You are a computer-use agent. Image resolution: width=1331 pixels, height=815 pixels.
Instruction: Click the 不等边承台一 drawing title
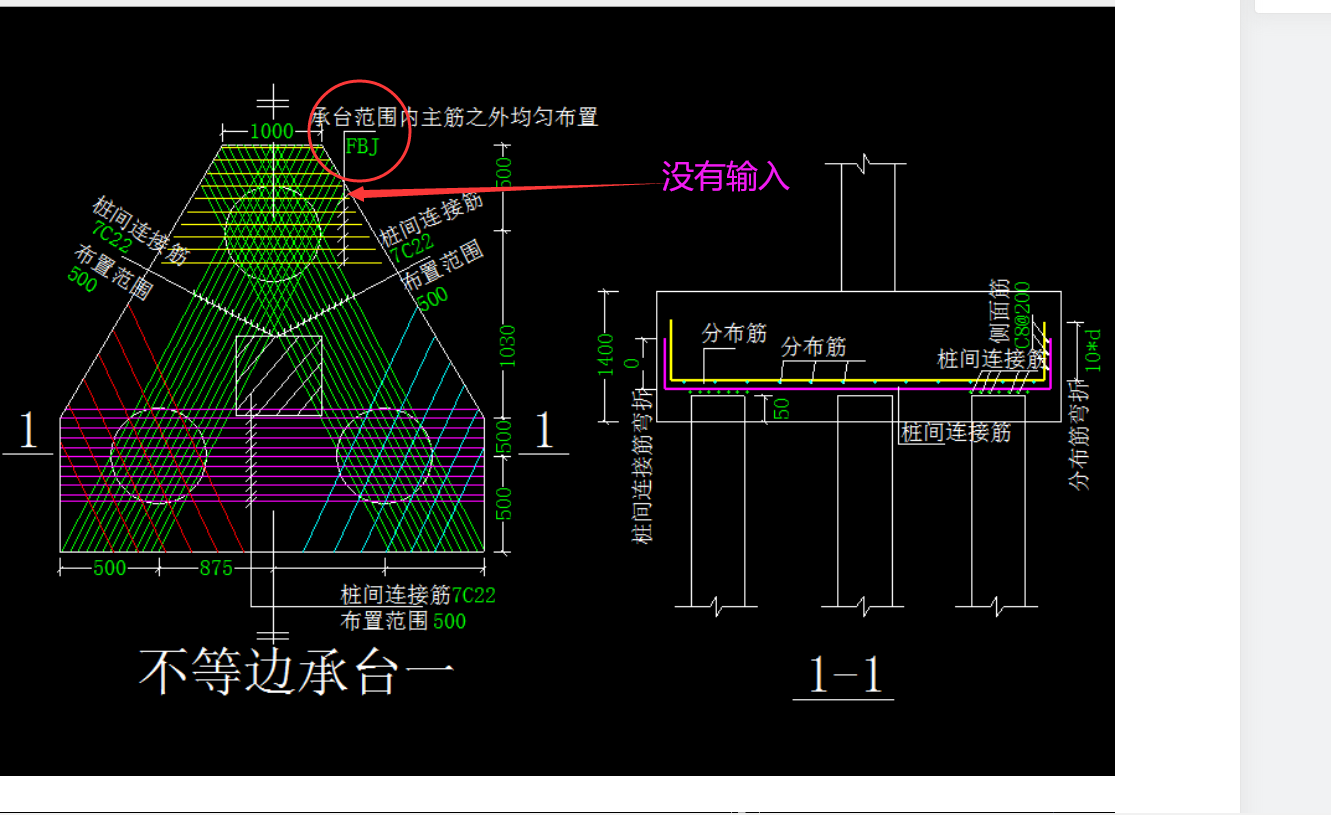296,672
